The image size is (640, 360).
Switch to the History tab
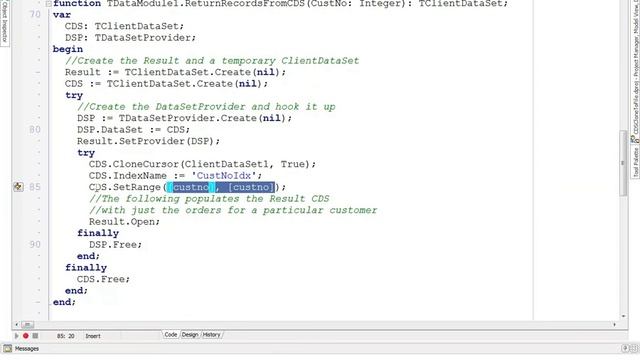point(211,335)
